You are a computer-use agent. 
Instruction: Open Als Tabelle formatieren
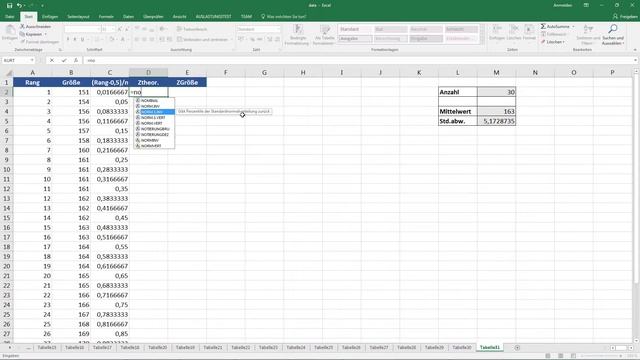(324, 35)
